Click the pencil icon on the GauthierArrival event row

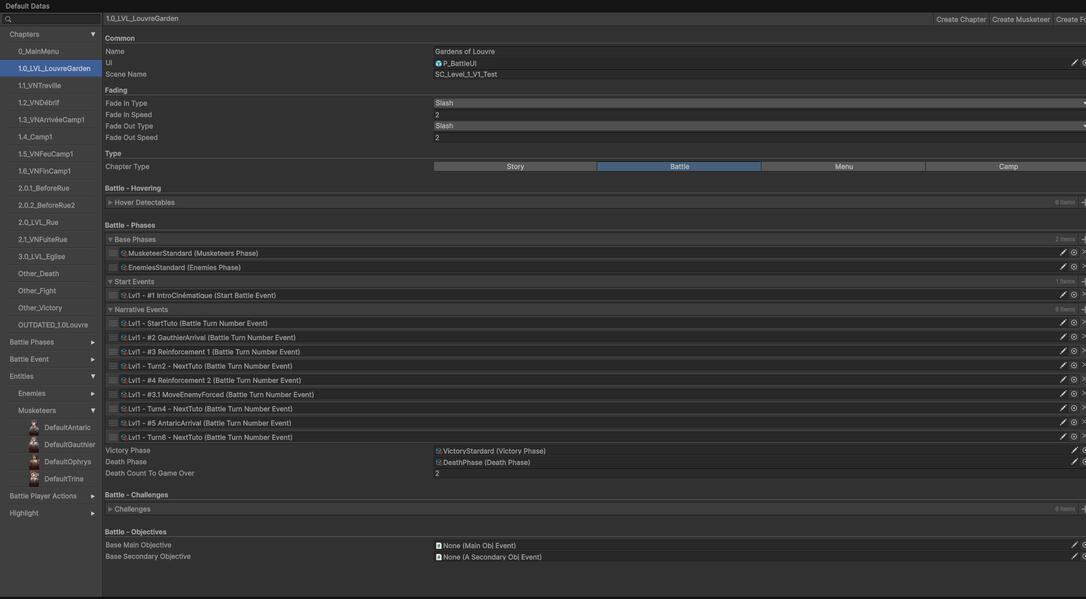[x=1063, y=338]
